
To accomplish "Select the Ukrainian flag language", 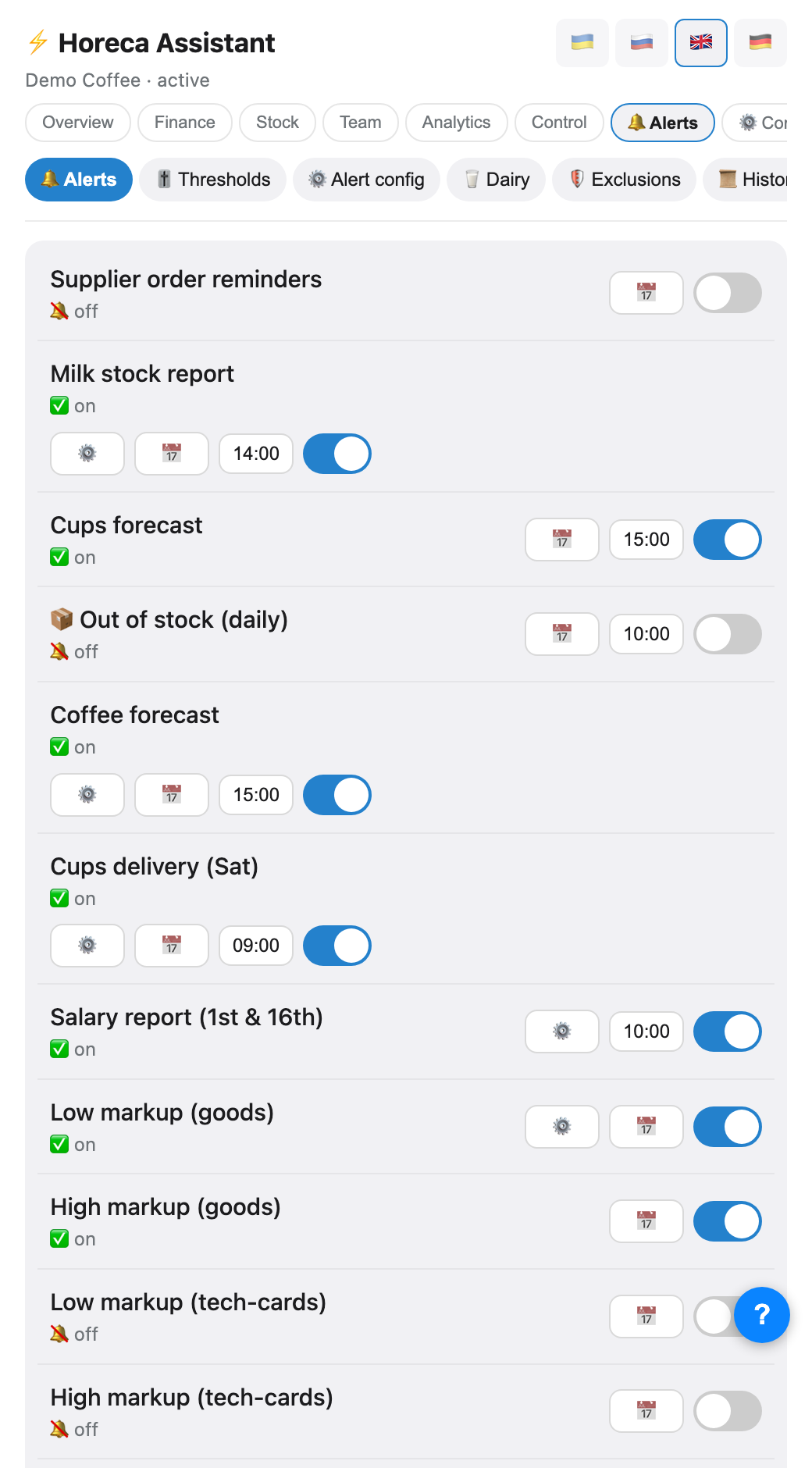I will [x=582, y=43].
